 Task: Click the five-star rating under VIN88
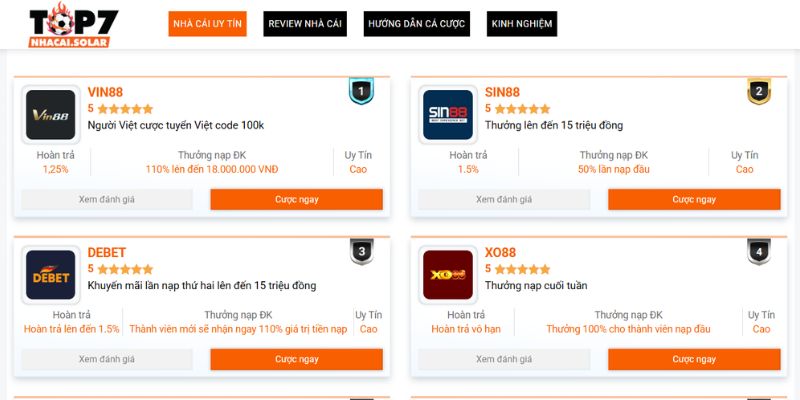(125, 109)
